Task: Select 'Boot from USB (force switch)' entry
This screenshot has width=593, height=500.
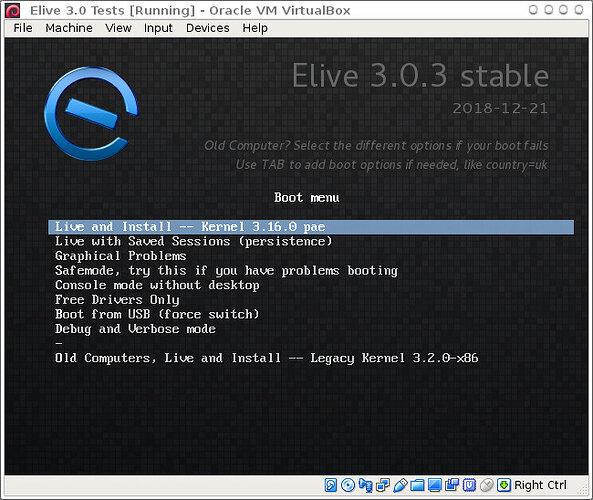Action: [157, 314]
